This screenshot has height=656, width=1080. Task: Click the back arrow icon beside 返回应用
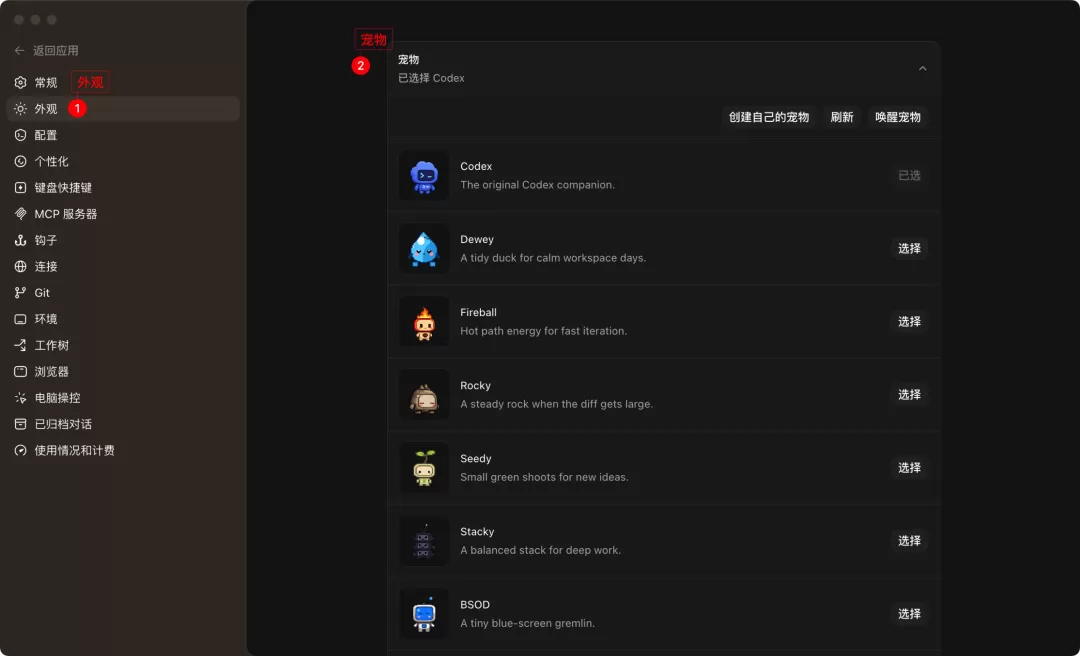click(x=19, y=50)
